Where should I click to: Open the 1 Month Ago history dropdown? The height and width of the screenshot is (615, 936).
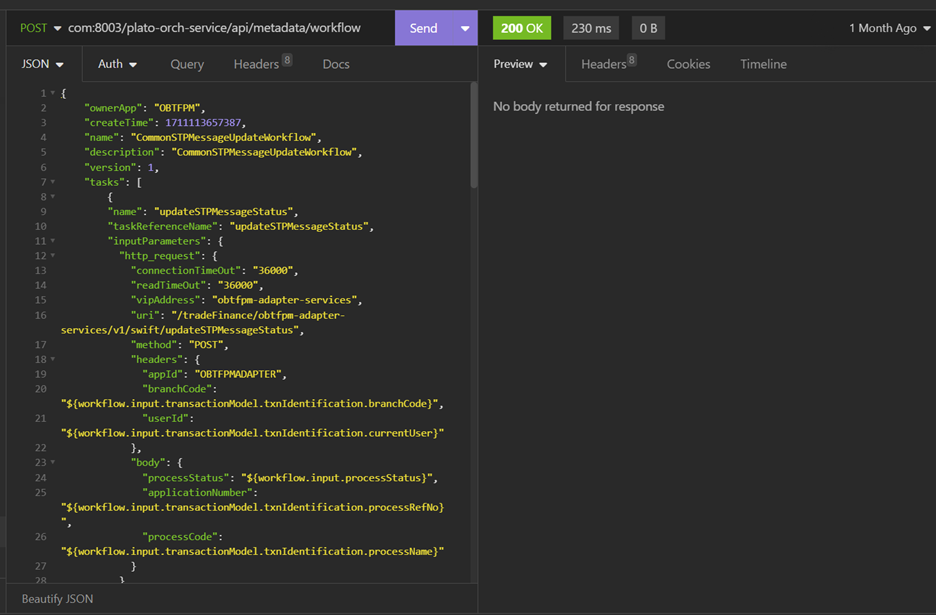click(x=889, y=28)
